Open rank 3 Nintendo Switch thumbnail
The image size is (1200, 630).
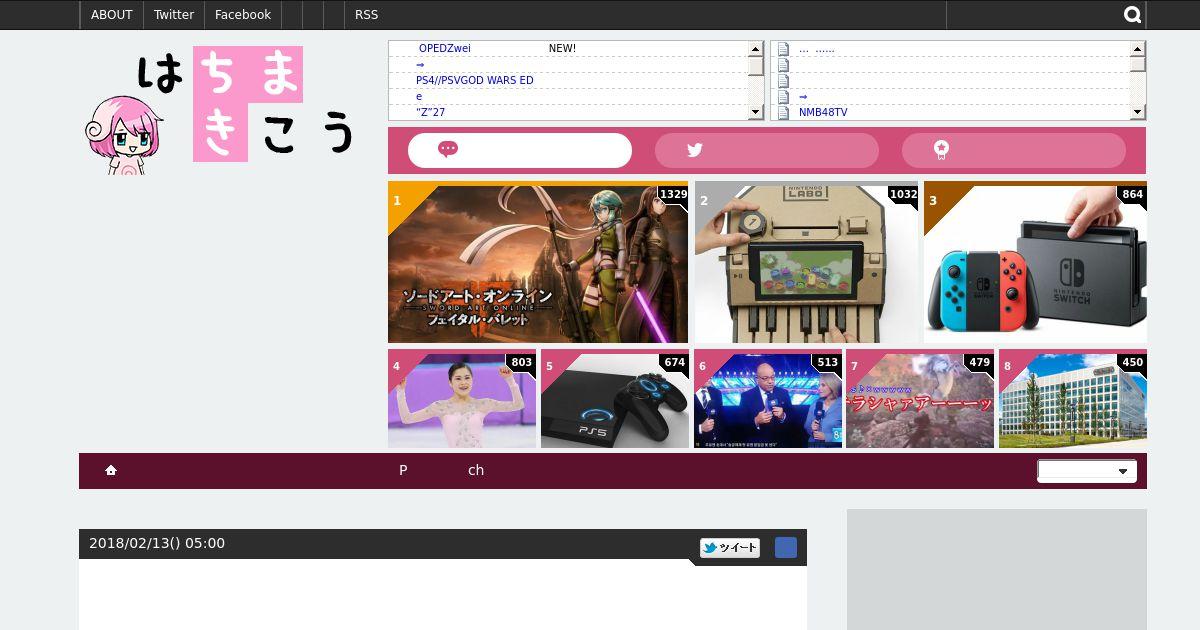[1035, 262]
